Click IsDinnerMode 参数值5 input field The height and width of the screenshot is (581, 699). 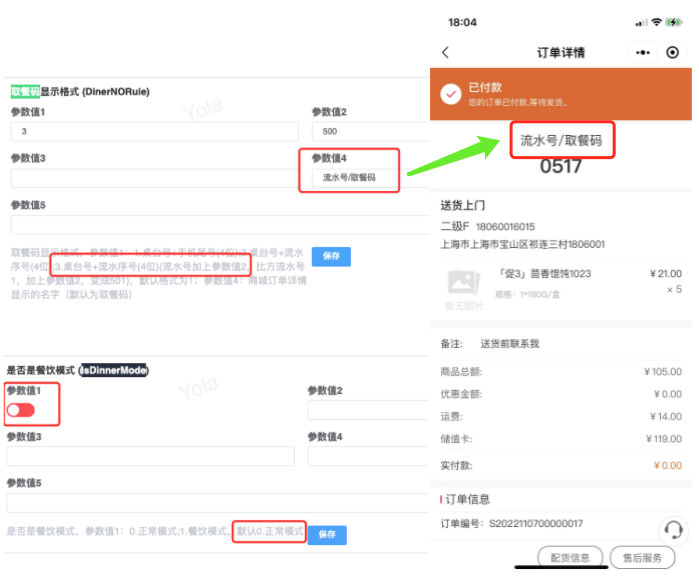(217, 503)
